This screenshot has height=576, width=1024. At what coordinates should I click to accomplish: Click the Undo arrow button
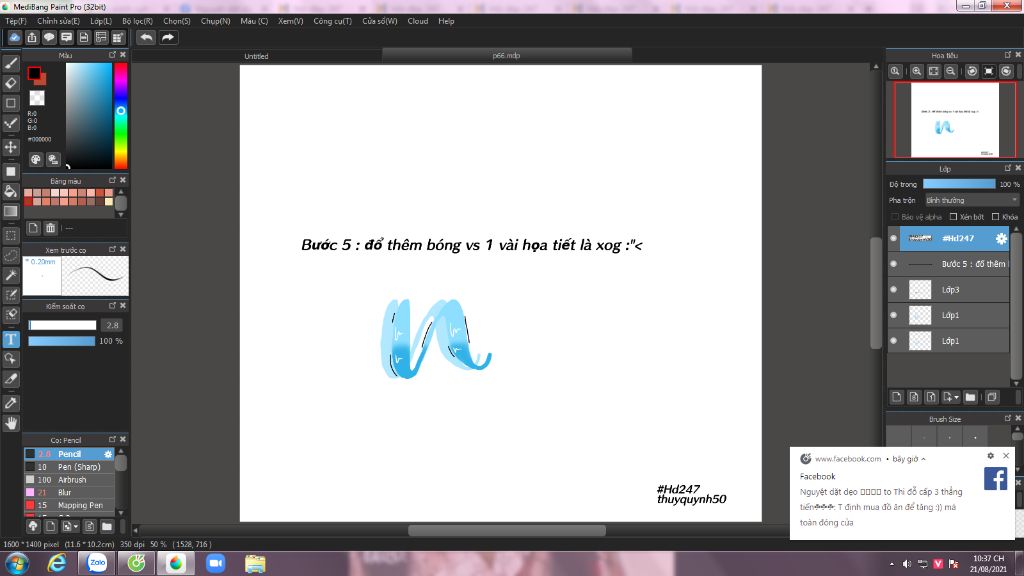tap(146, 37)
